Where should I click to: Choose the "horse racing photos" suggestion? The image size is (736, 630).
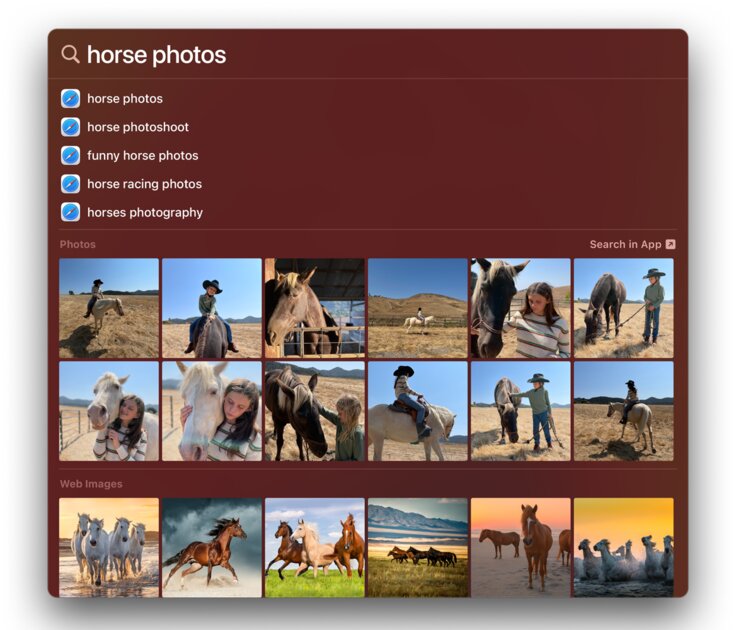145,184
